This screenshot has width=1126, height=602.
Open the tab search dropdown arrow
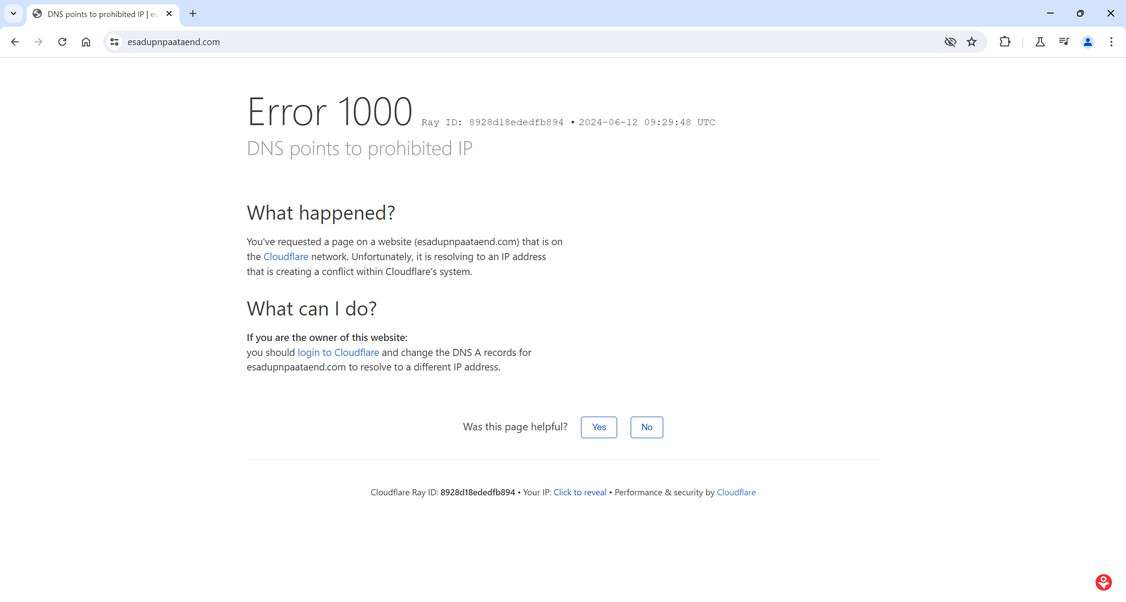click(x=13, y=14)
